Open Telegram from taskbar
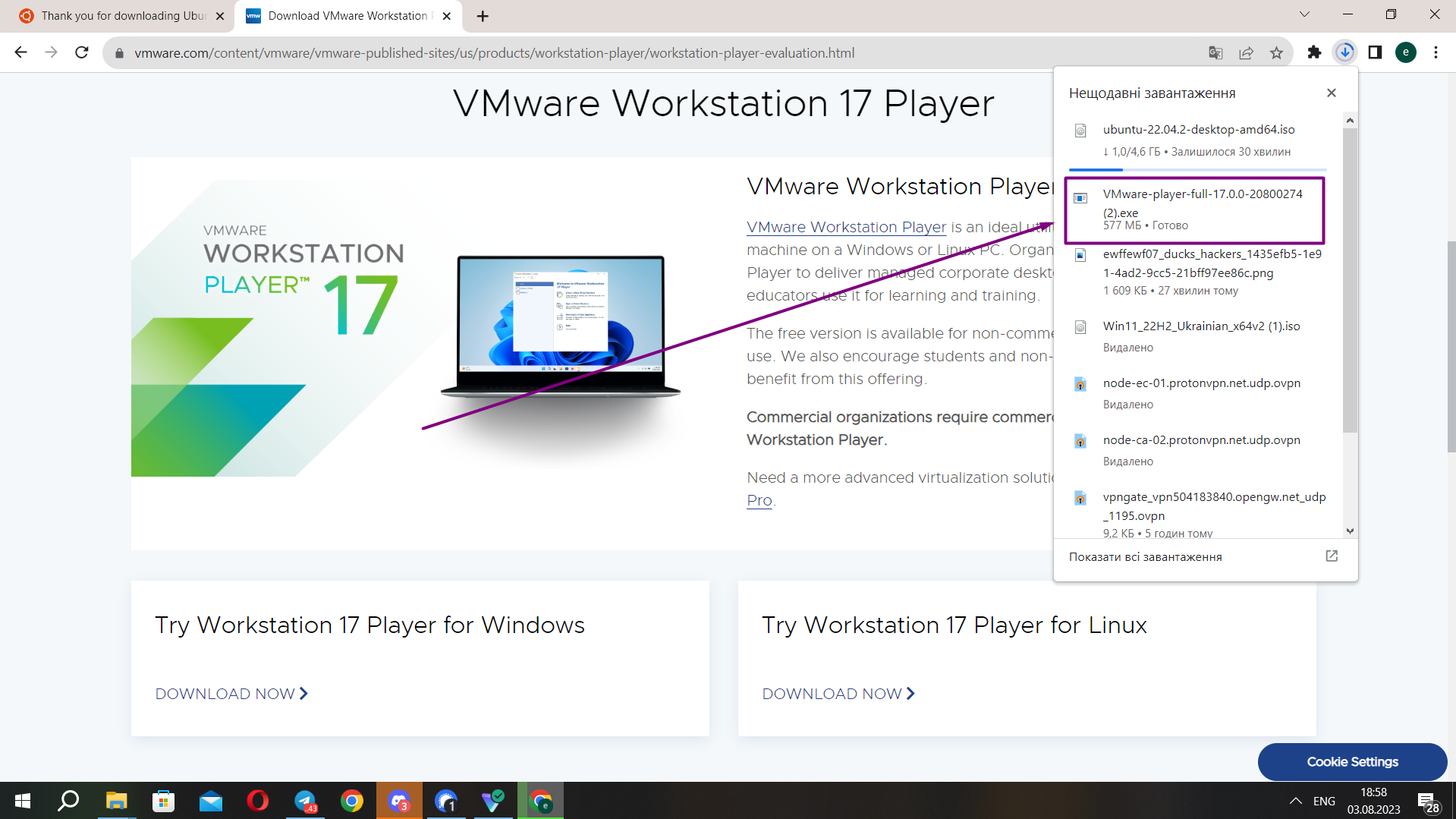Viewport: 1456px width, 819px height. tap(305, 801)
